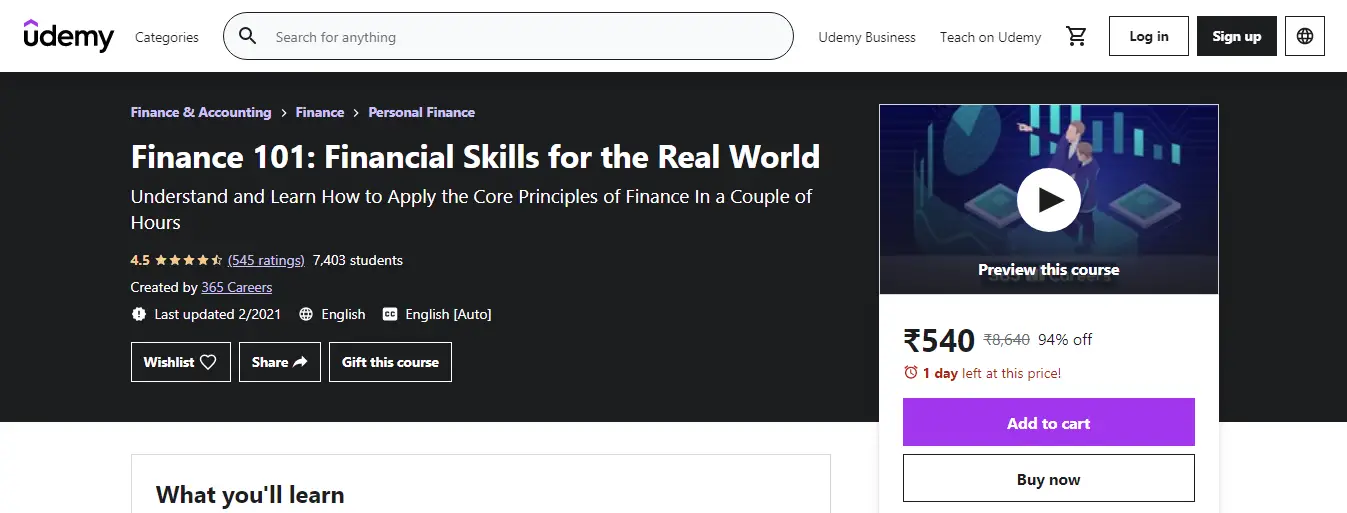Click Gift this course button
The height and width of the screenshot is (513, 1347).
tap(390, 362)
